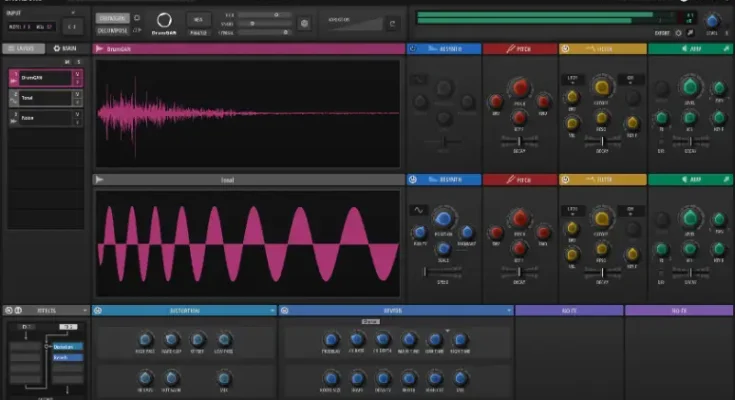Click the play arrow on Tonal waveform header
This screenshot has width=735, height=400.
tap(100, 180)
